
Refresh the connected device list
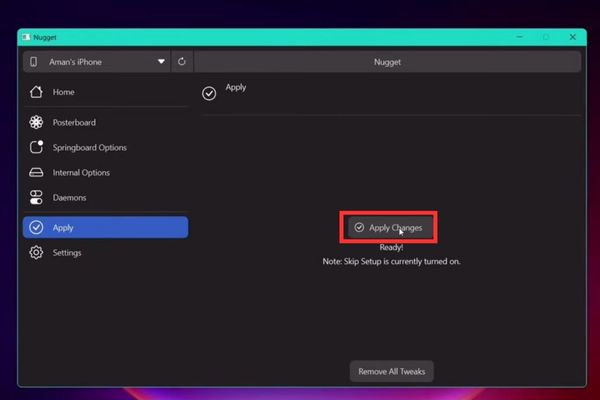point(181,62)
